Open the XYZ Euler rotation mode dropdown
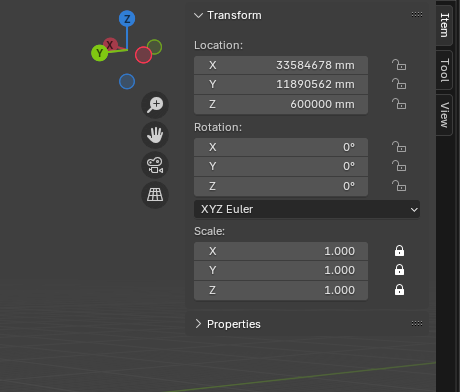Screen dimensions: 460x392 coord(307,209)
